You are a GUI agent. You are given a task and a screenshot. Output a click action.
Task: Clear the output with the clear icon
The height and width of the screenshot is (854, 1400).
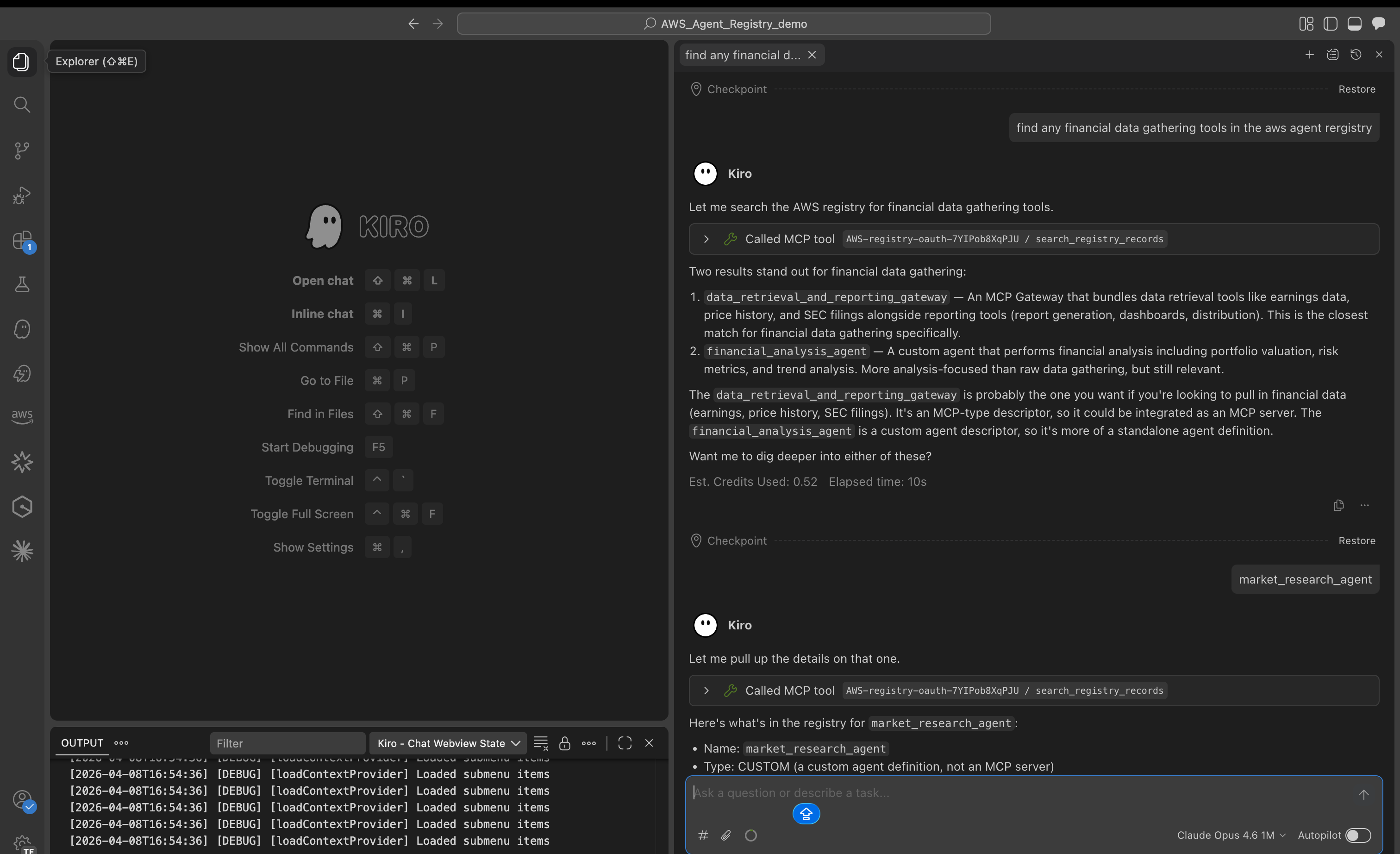pyautogui.click(x=540, y=743)
